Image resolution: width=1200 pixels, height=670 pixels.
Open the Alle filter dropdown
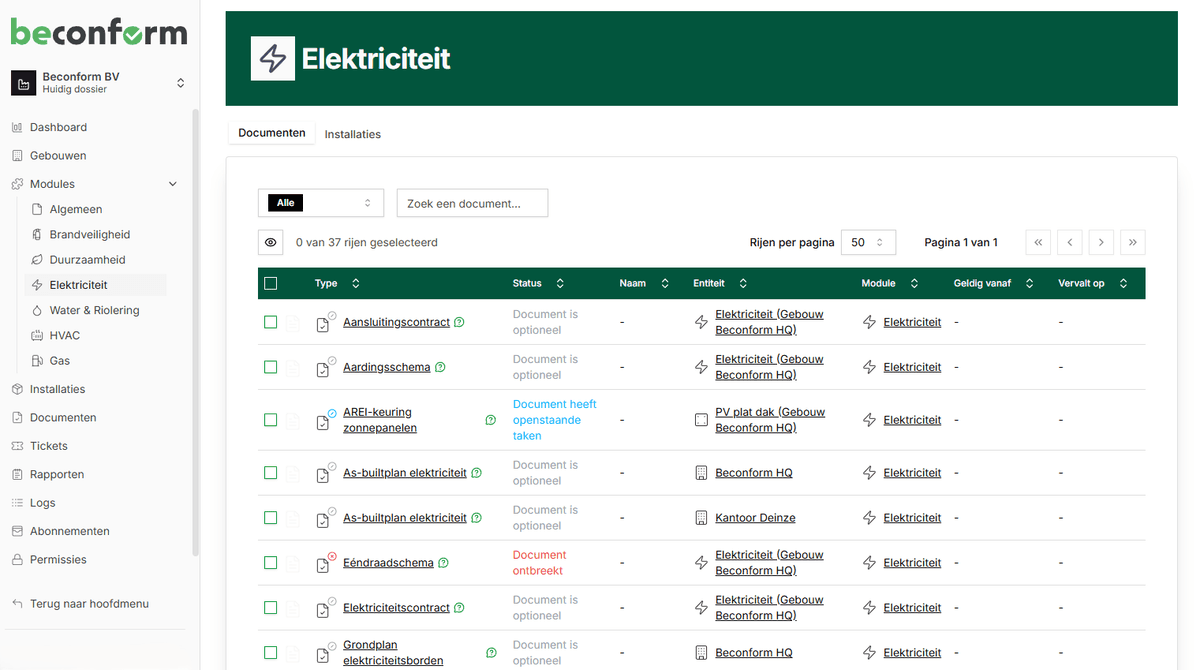click(320, 203)
